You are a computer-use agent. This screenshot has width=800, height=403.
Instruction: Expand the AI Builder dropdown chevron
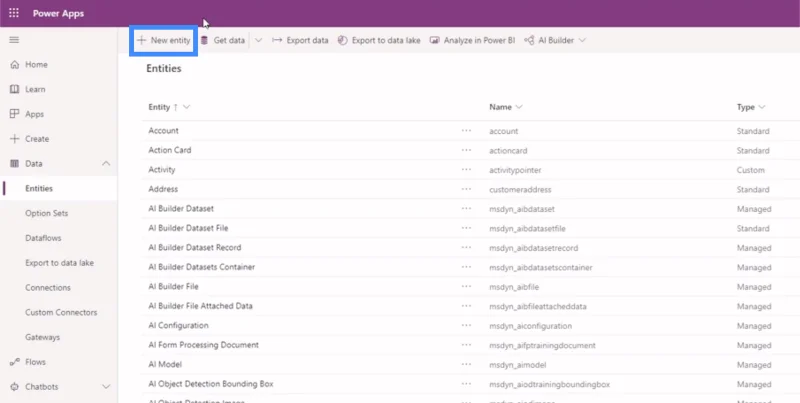point(582,40)
